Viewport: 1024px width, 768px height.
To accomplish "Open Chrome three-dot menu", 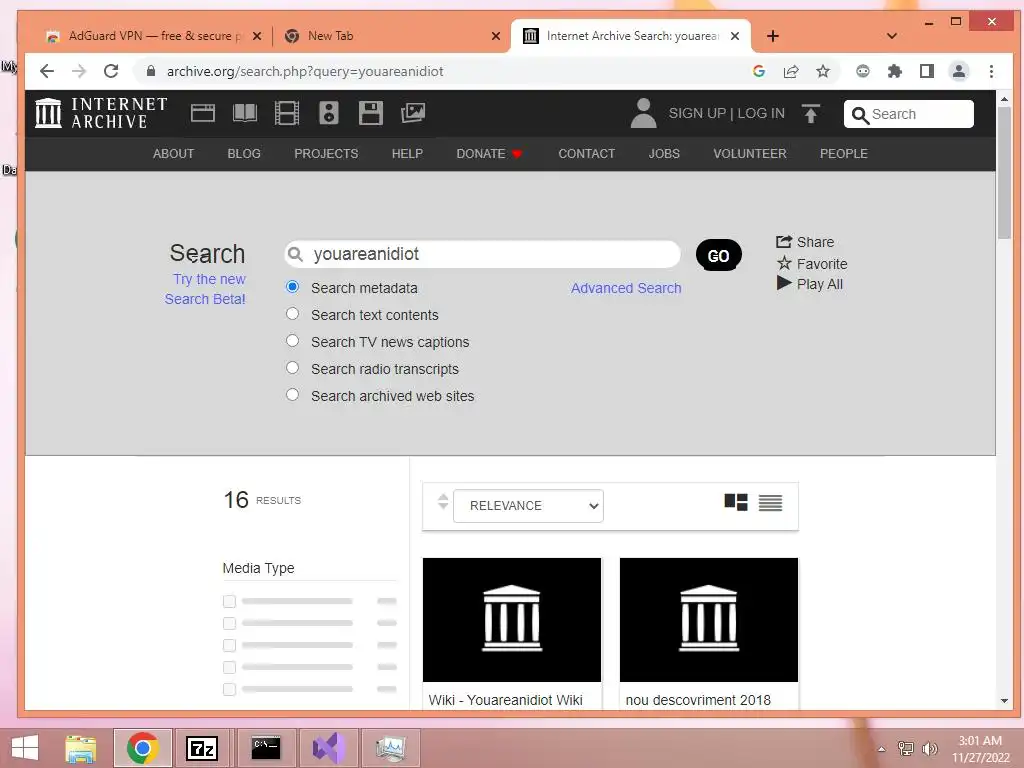I will click(991, 71).
